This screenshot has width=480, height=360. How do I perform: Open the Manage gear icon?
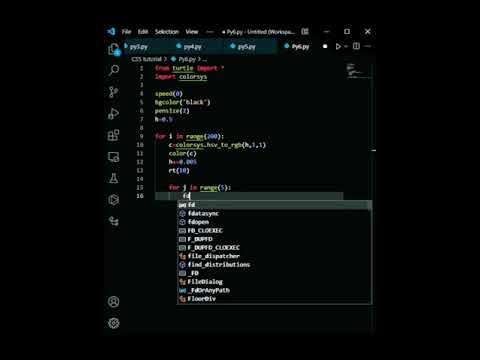(114, 323)
